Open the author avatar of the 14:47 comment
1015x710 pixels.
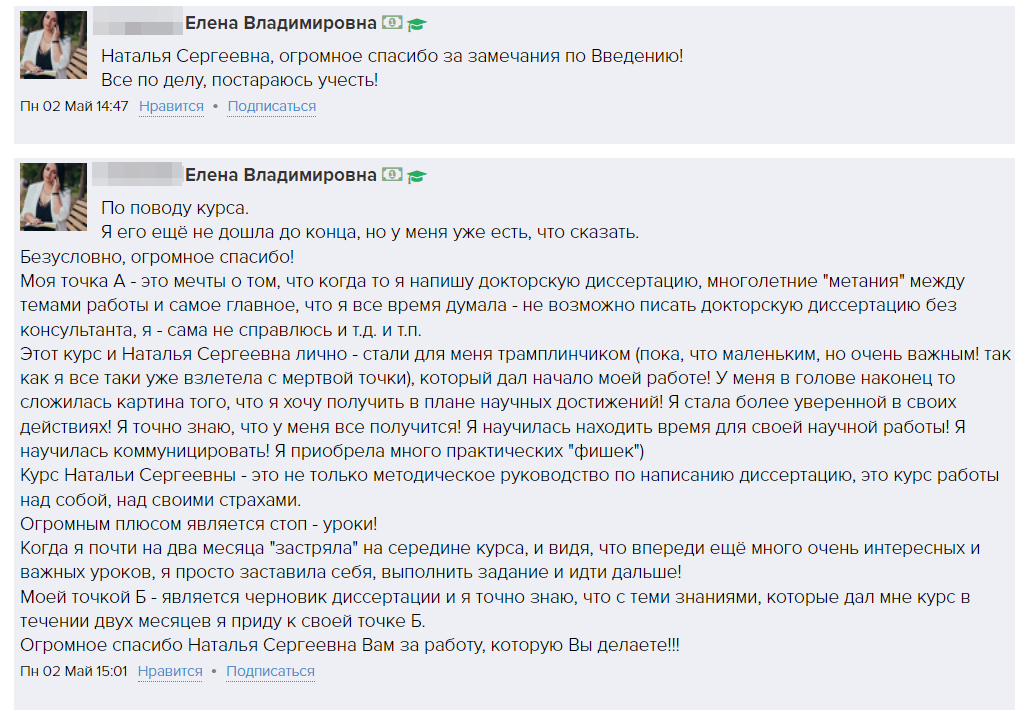[x=53, y=45]
